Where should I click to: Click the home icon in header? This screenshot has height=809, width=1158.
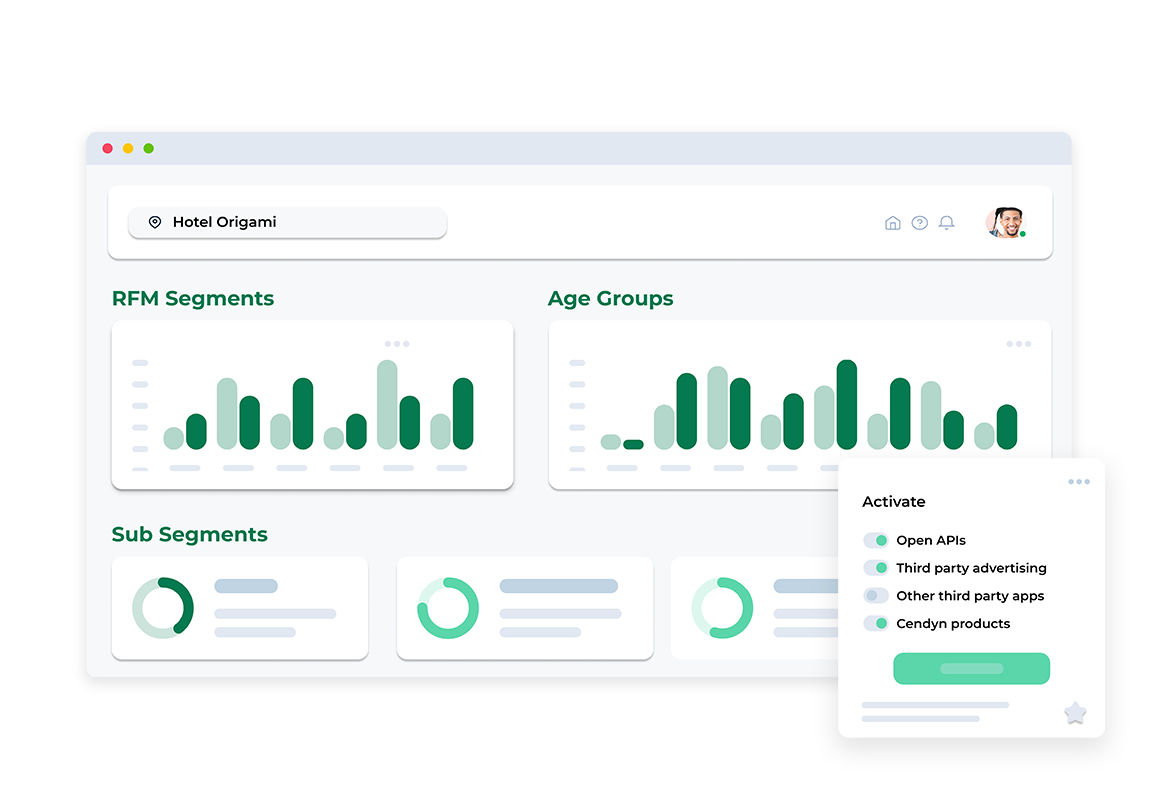(892, 222)
